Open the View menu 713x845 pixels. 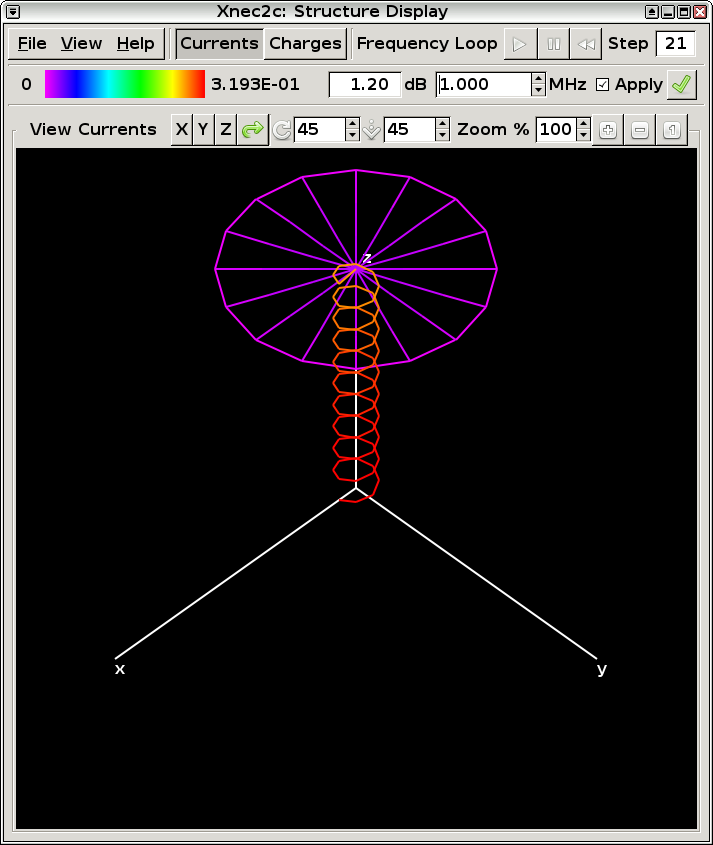tap(81, 44)
